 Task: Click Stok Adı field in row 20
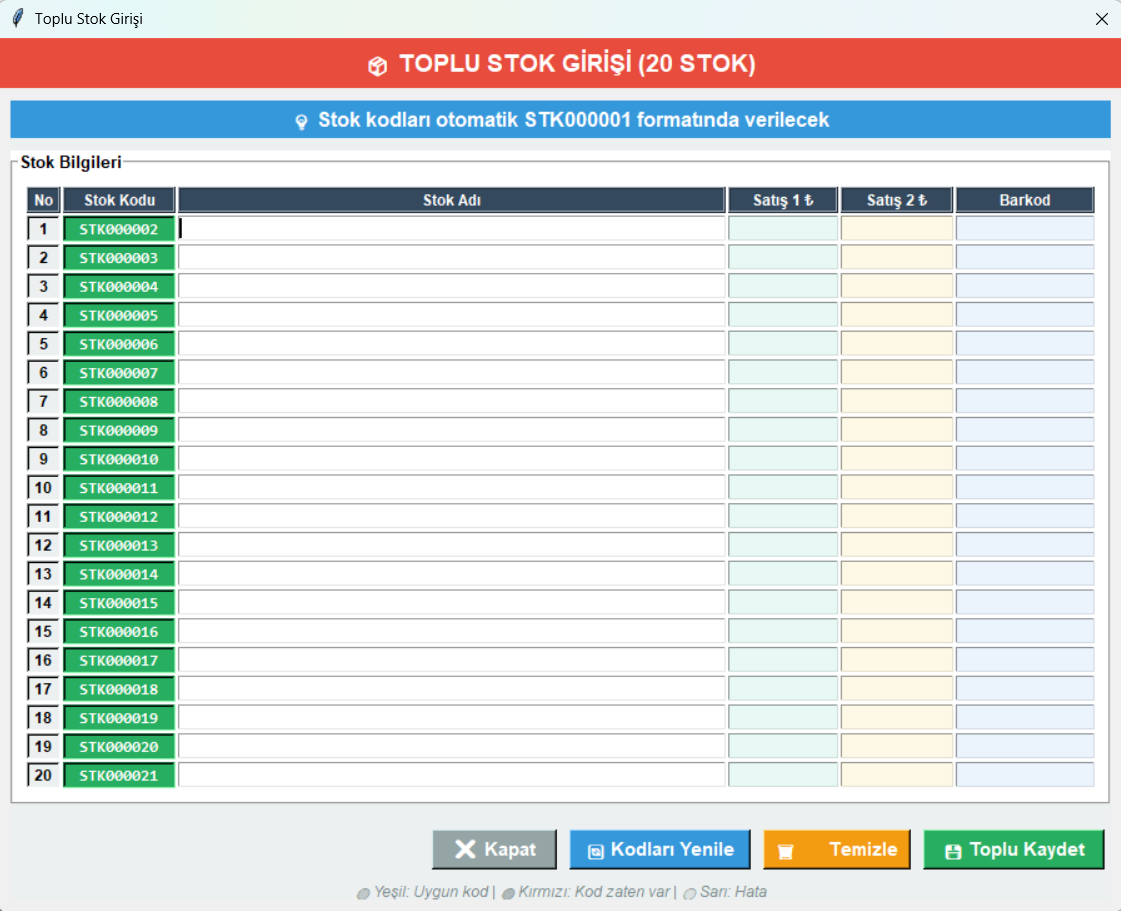click(451, 775)
